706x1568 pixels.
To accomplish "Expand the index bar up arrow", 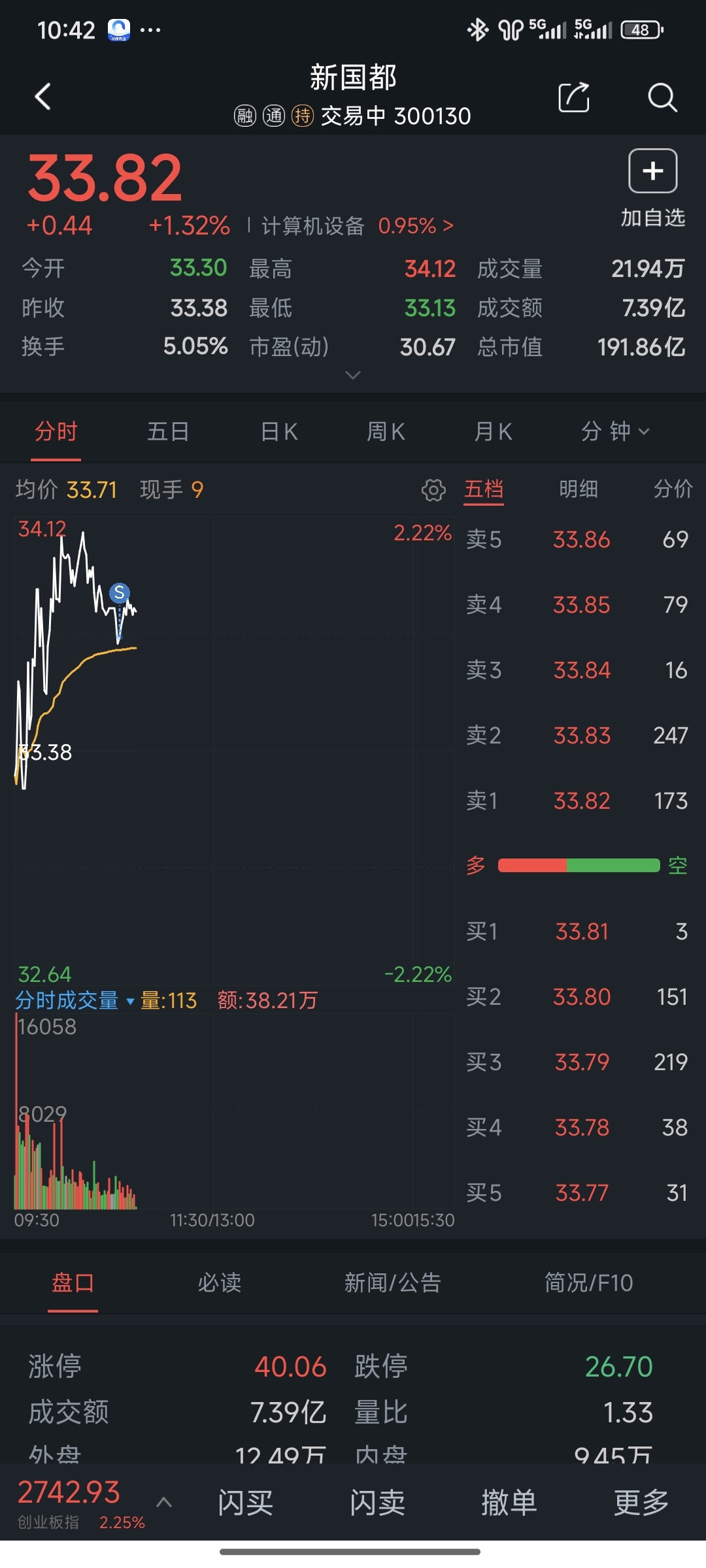I will [164, 1503].
